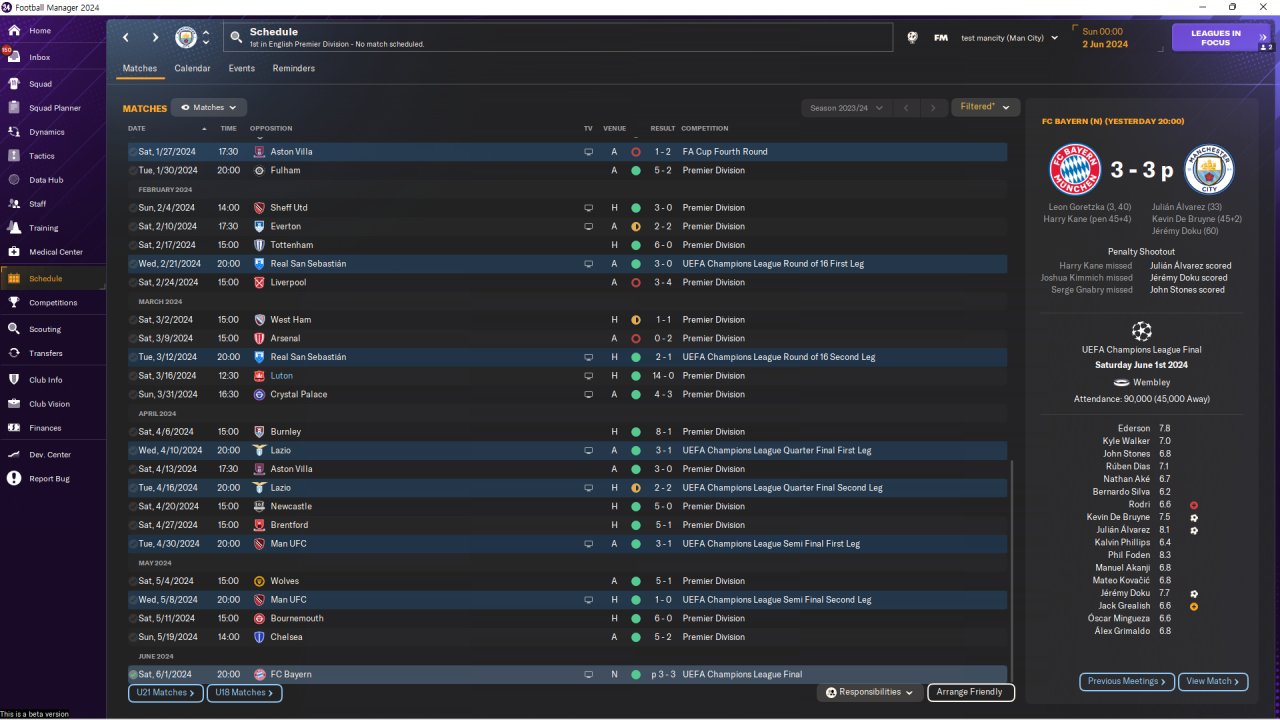This screenshot has width=1280, height=720.
Task: Navigate back with the left arrow
Action: [126, 38]
